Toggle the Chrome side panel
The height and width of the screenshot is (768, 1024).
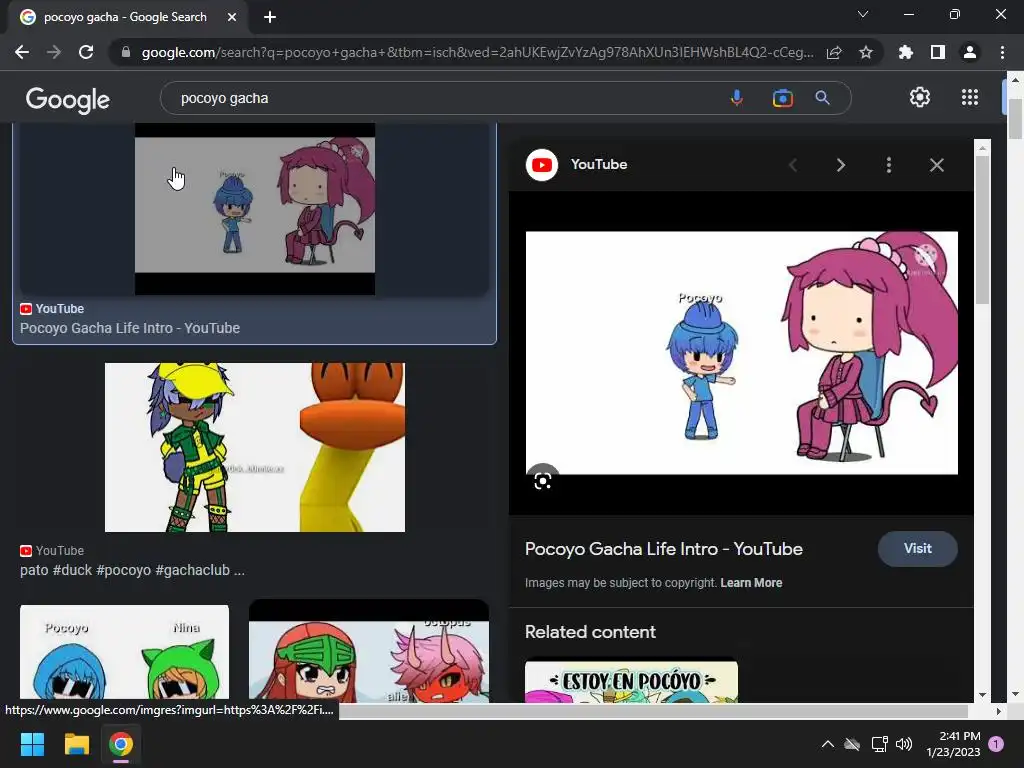coord(938,52)
